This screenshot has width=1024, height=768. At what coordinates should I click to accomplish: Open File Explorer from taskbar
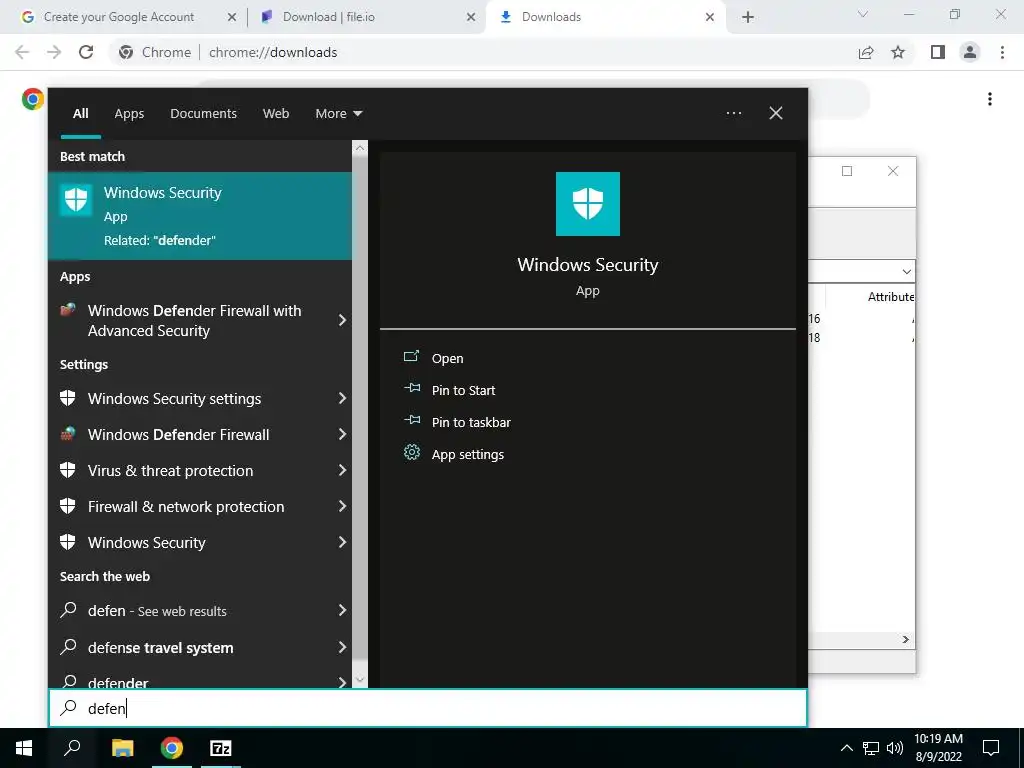point(122,748)
